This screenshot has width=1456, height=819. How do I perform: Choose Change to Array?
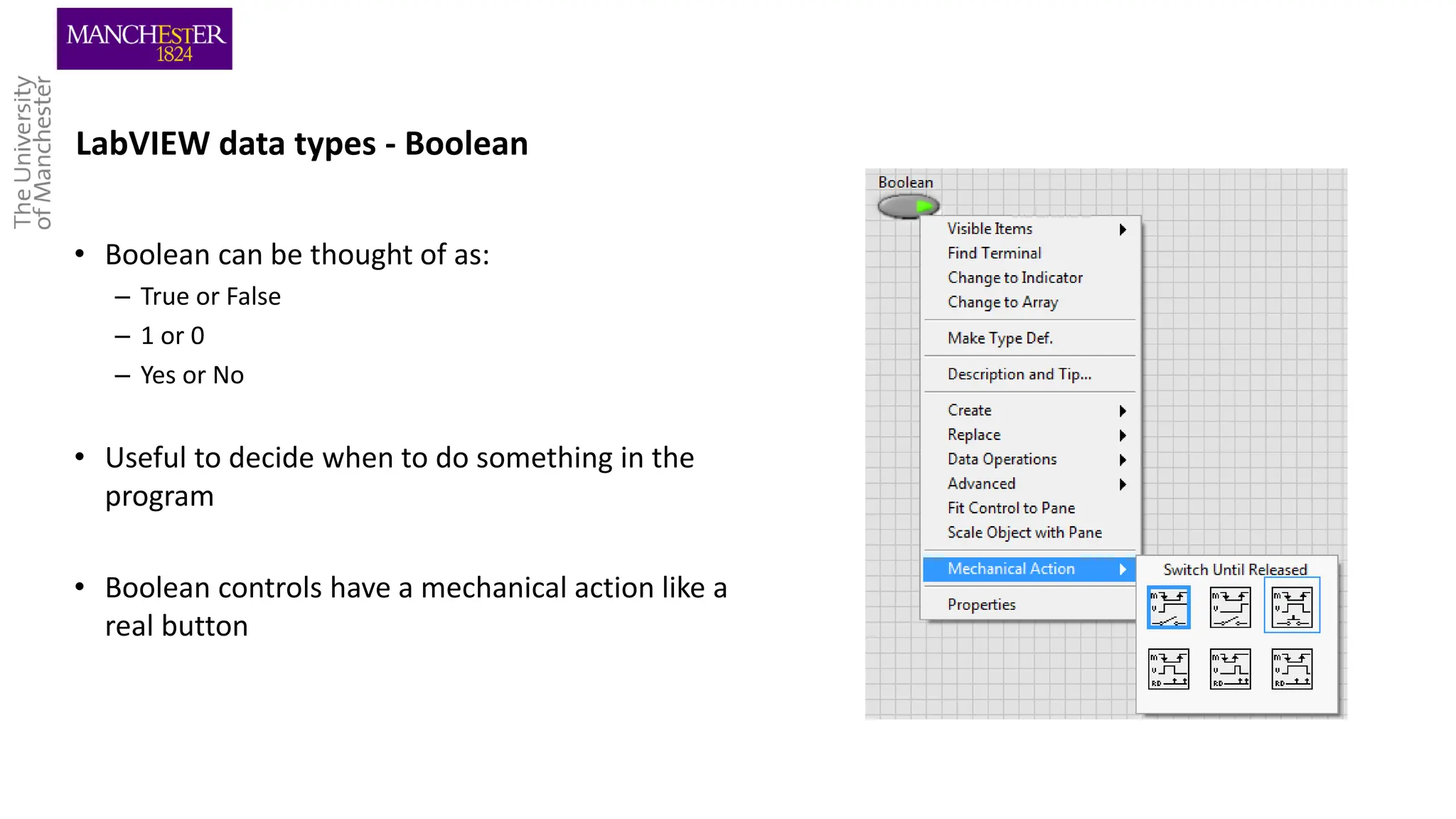[x=1030, y=302]
